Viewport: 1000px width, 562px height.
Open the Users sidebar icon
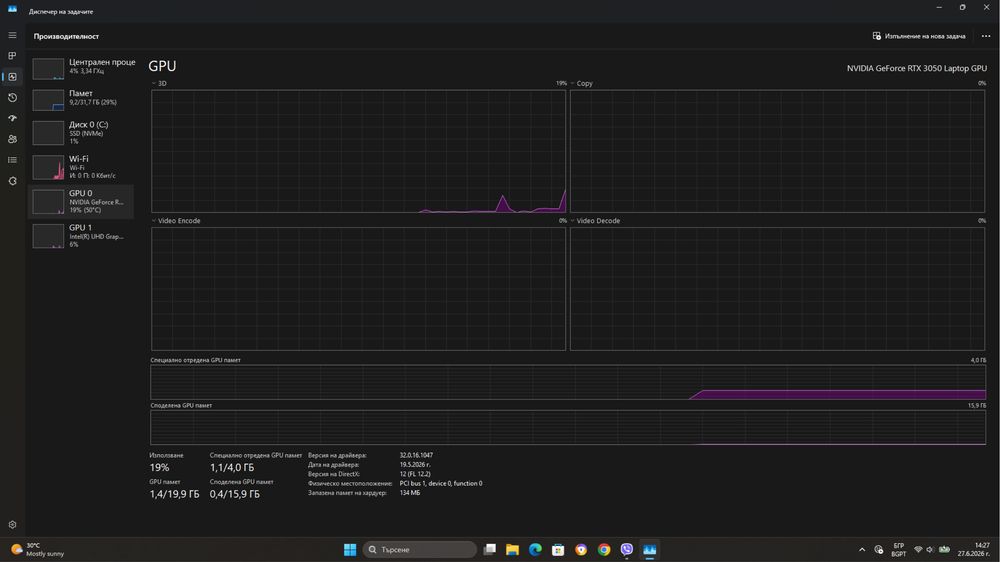pos(12,139)
